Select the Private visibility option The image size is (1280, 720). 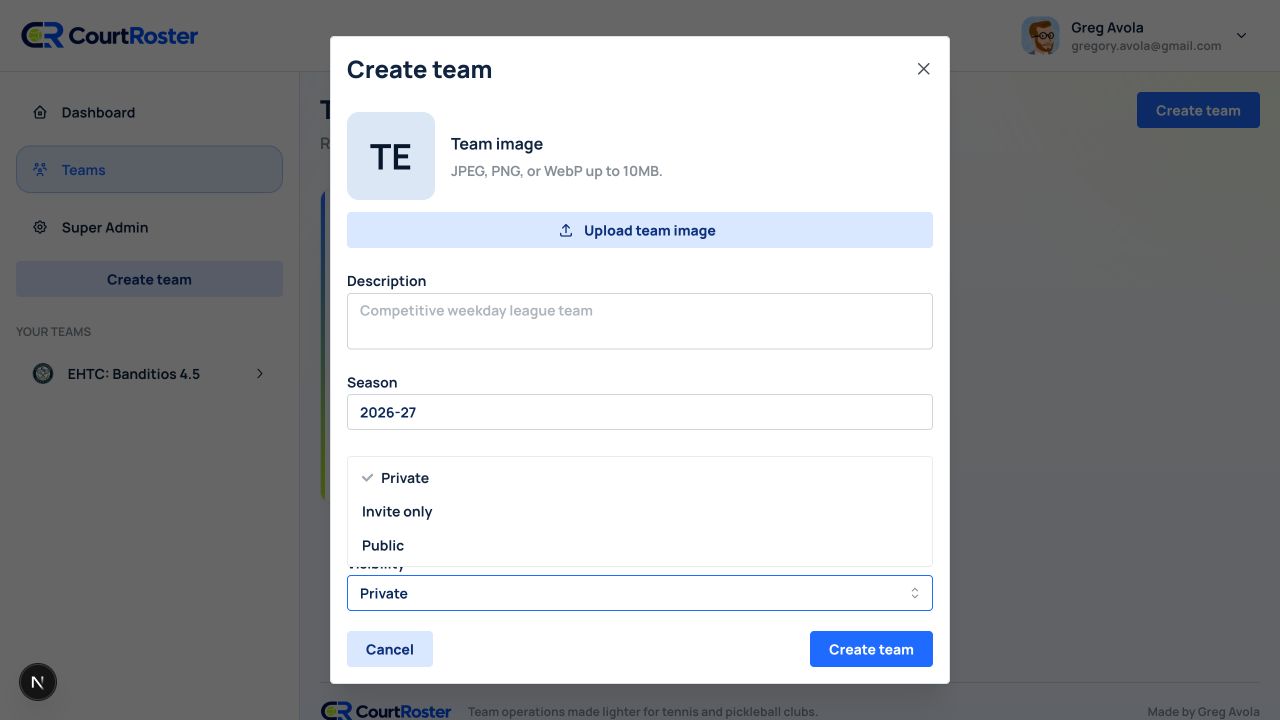point(640,478)
